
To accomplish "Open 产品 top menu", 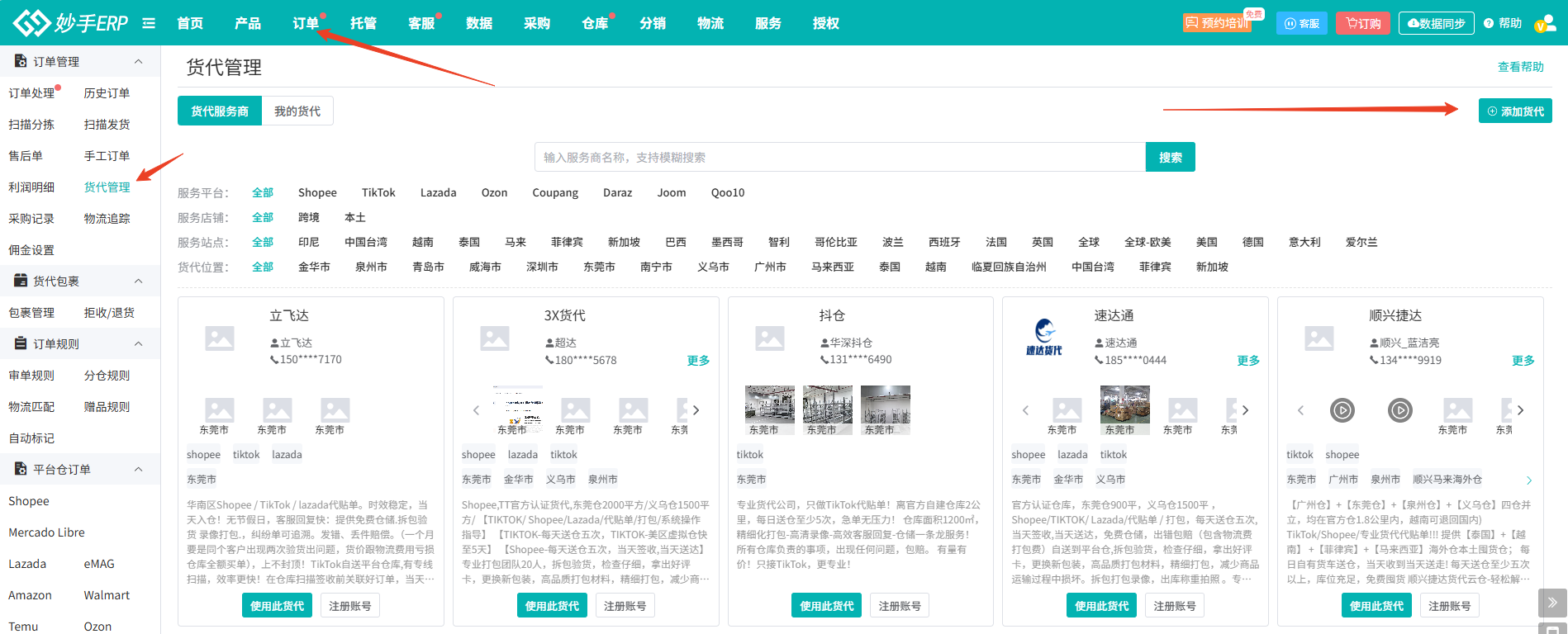I will (248, 23).
